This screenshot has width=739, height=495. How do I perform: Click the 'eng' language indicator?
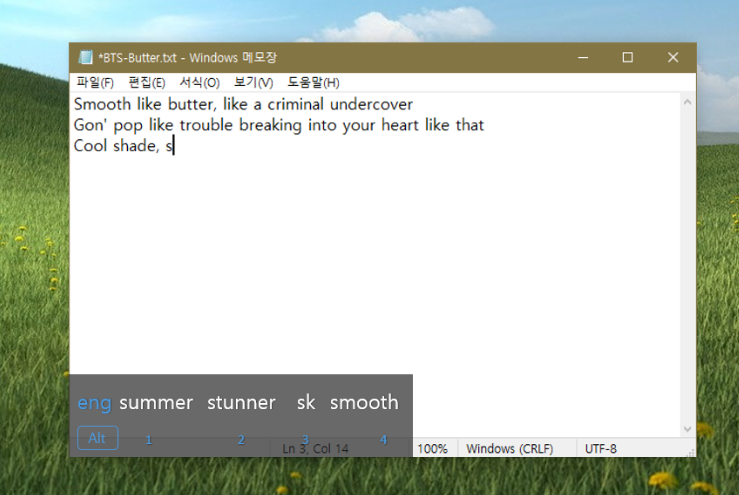pos(94,404)
